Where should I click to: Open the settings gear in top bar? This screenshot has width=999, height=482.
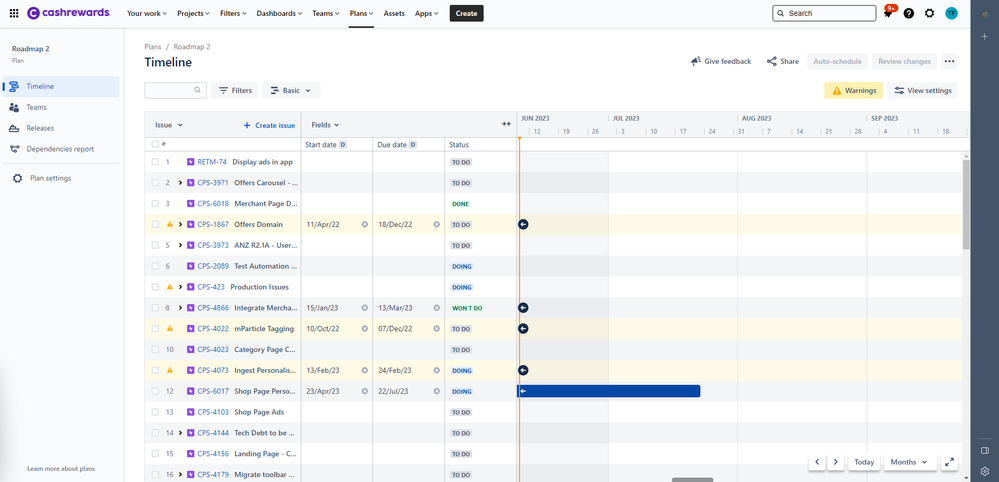930,13
